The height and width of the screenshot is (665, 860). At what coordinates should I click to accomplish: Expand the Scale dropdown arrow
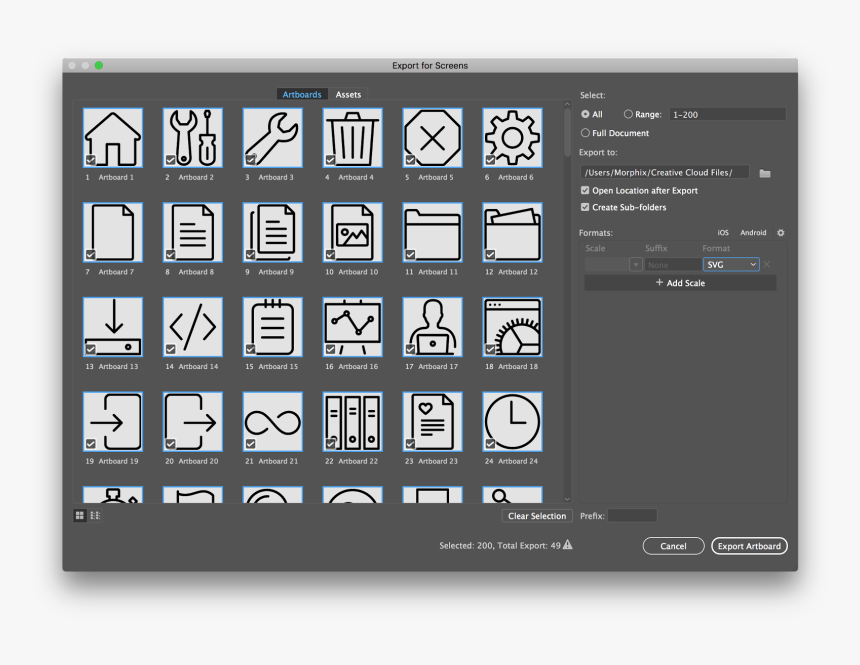(x=636, y=265)
